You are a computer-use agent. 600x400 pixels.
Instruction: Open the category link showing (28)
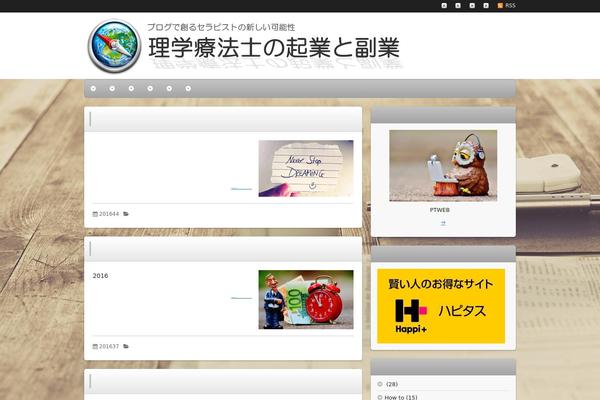[392, 384]
